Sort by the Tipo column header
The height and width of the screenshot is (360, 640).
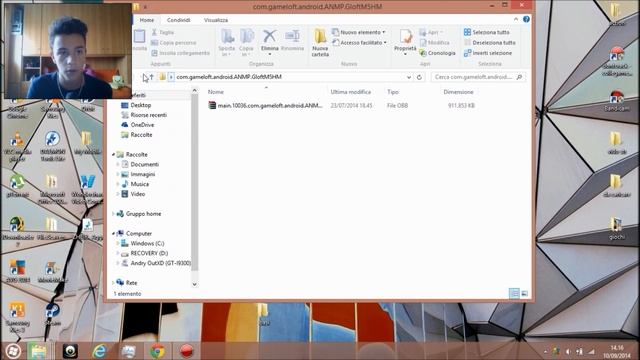click(393, 92)
